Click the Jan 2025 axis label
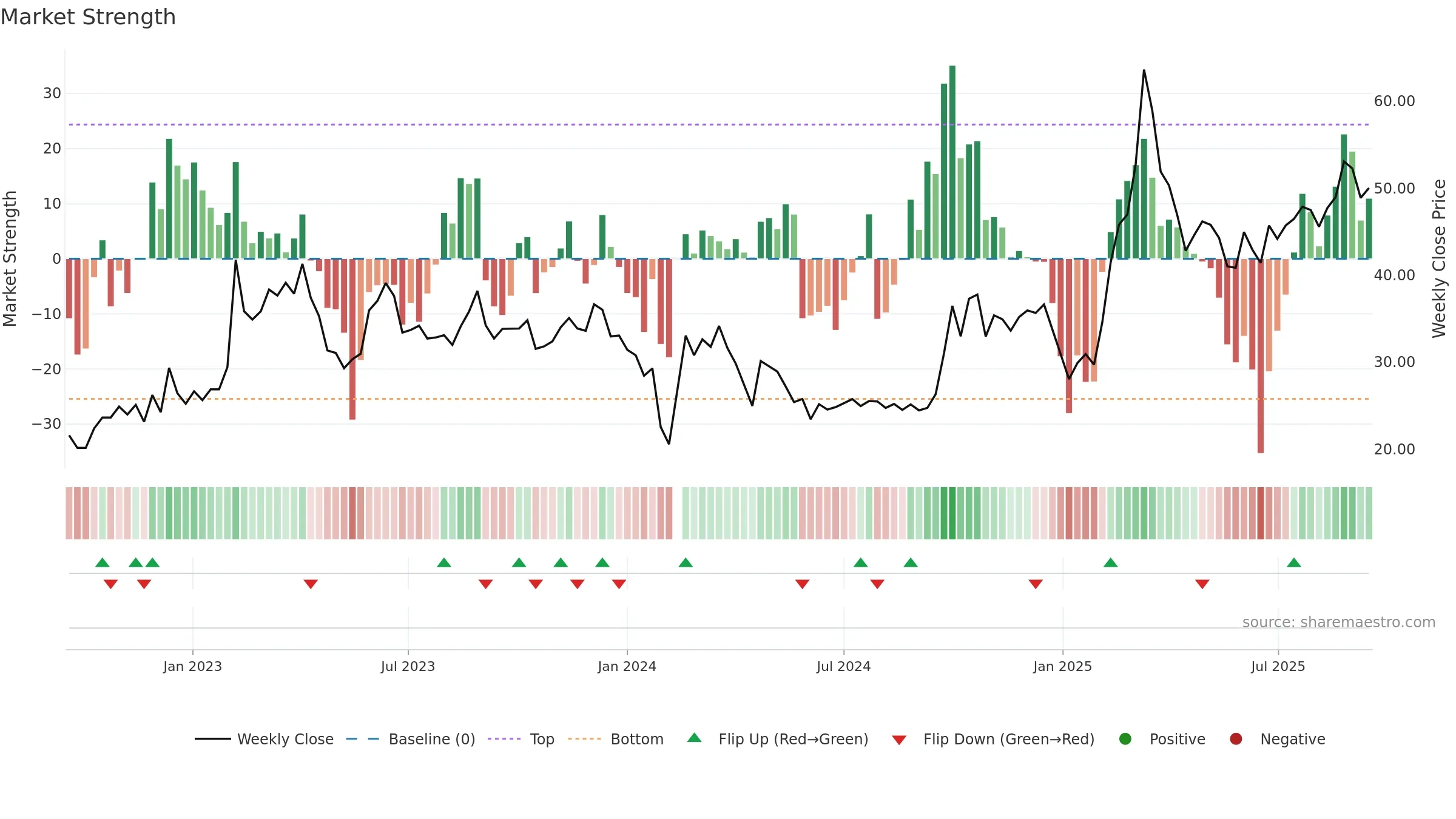Screen dimensions: 1456x819 [1062, 667]
